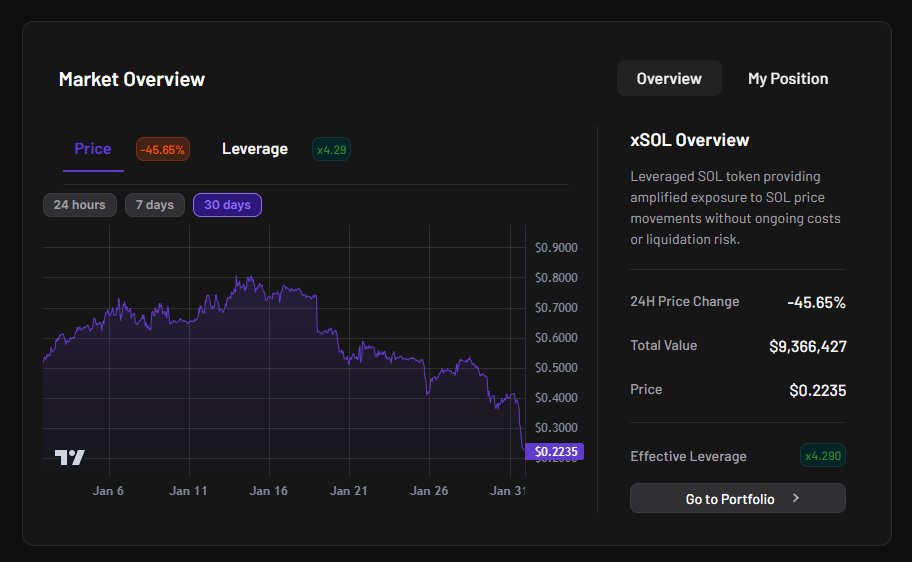Click the chevron arrow in Go to Portfolio
912x562 pixels.
point(796,498)
